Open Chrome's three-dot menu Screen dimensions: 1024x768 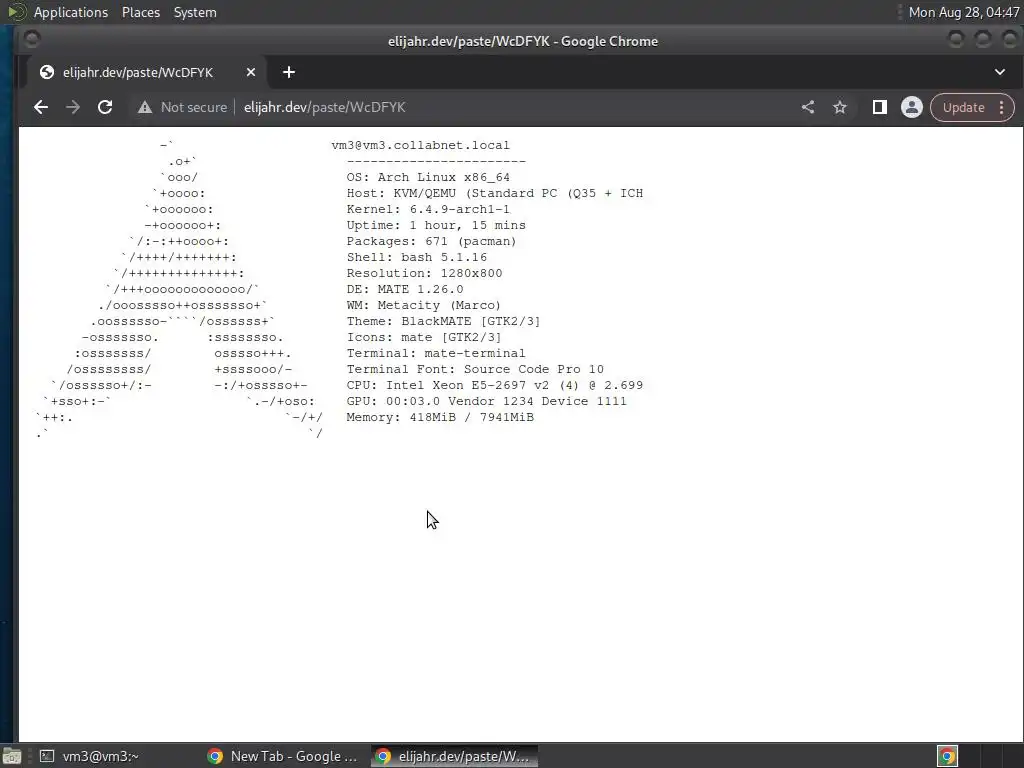1002,107
